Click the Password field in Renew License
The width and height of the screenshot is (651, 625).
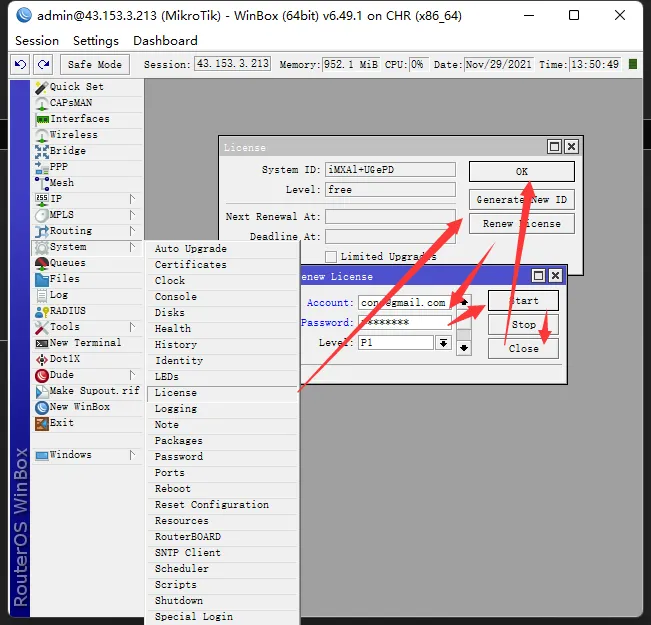point(404,323)
